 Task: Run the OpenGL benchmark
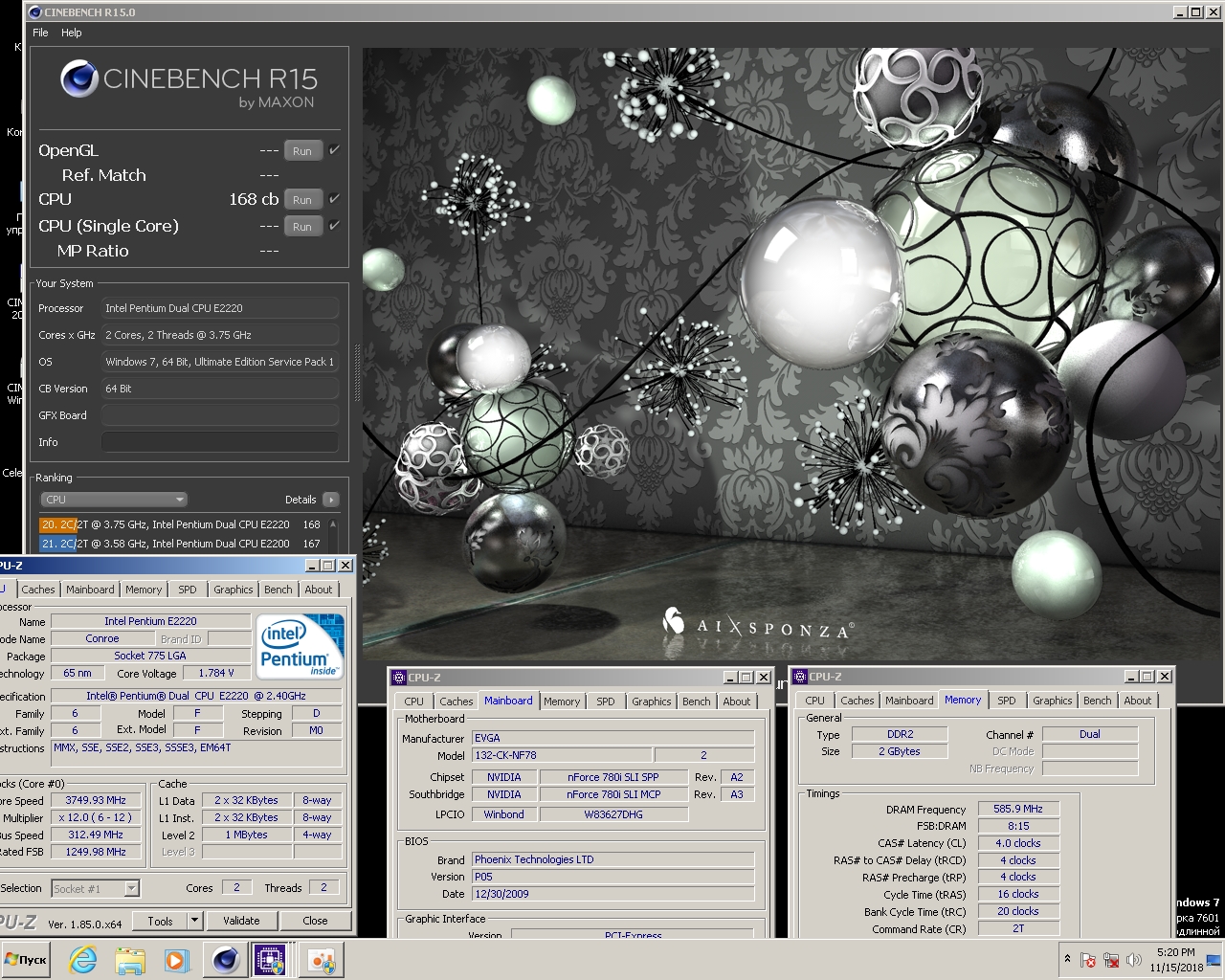[302, 151]
